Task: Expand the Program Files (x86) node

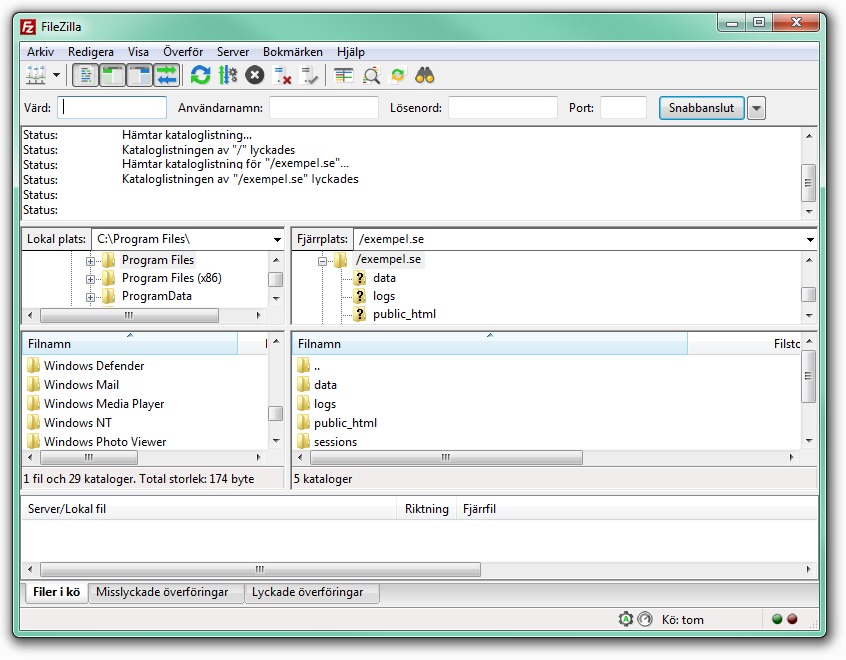Action: [x=90, y=279]
